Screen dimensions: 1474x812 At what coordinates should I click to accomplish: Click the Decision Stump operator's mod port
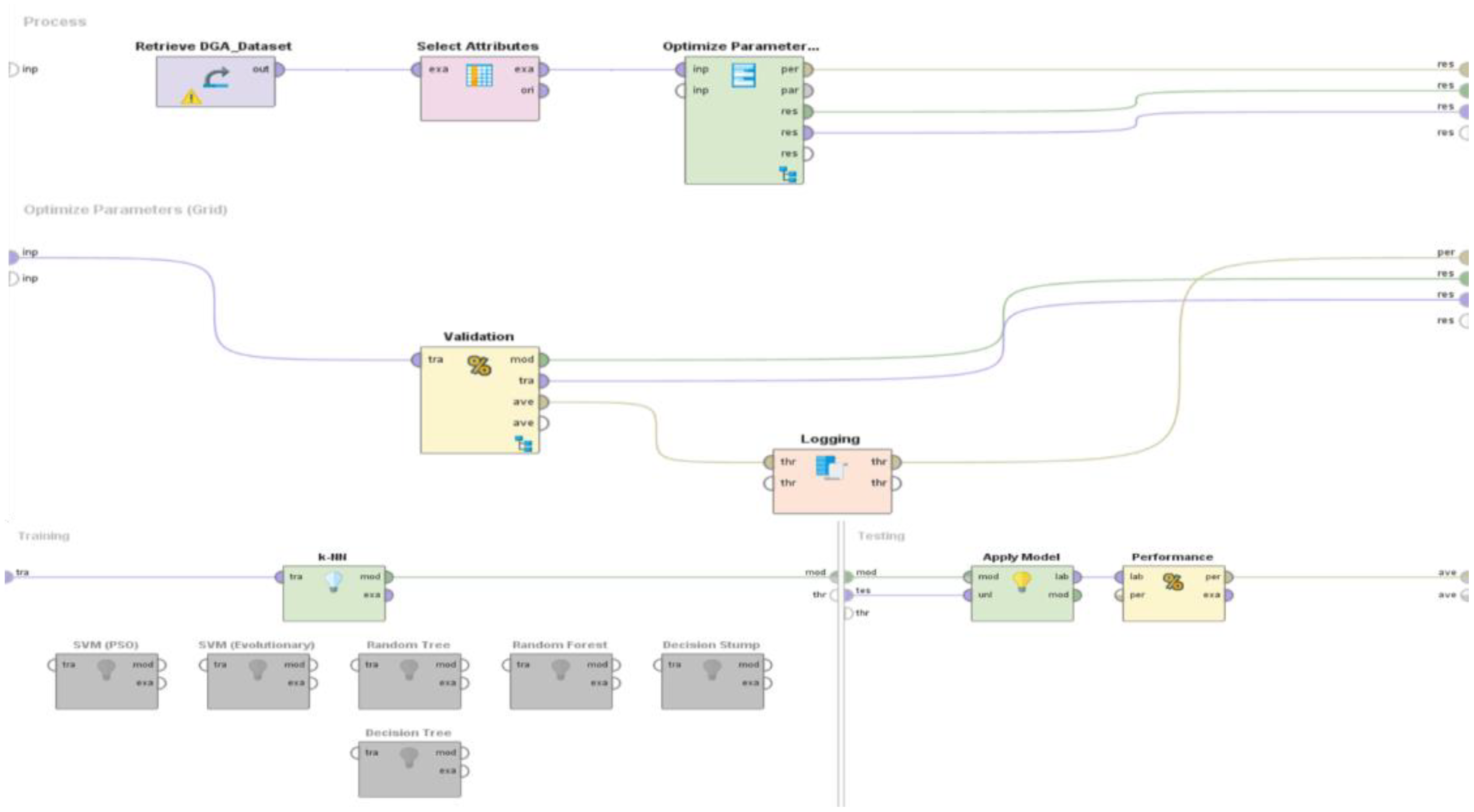tap(768, 665)
